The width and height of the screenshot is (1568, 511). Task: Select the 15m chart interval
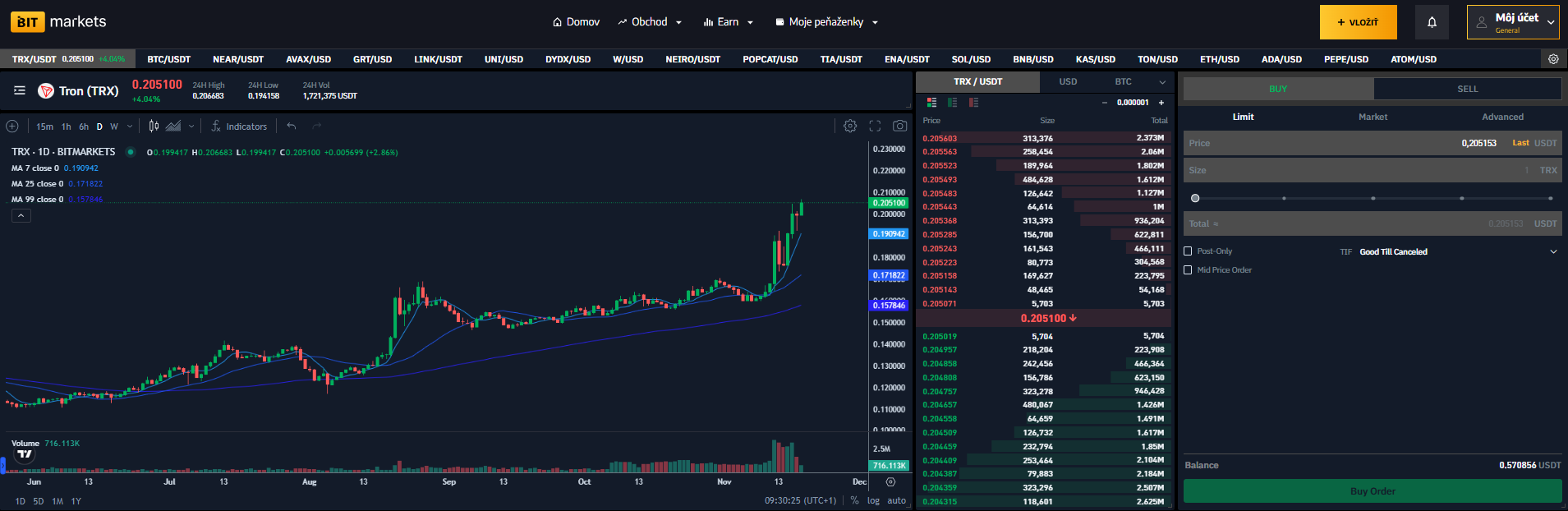pyautogui.click(x=44, y=127)
